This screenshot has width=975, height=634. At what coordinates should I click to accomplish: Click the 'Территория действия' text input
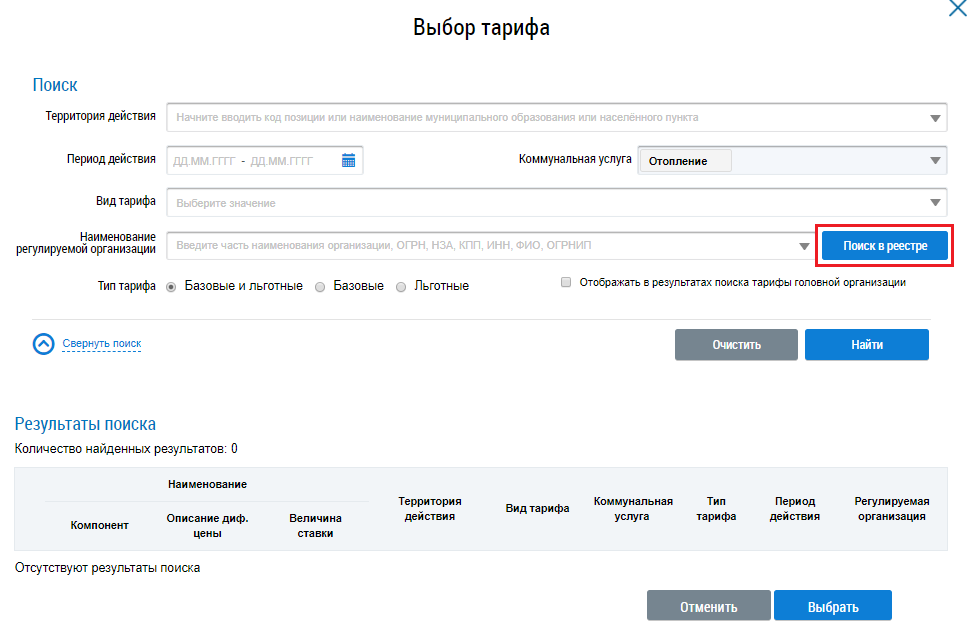[x=540, y=118]
